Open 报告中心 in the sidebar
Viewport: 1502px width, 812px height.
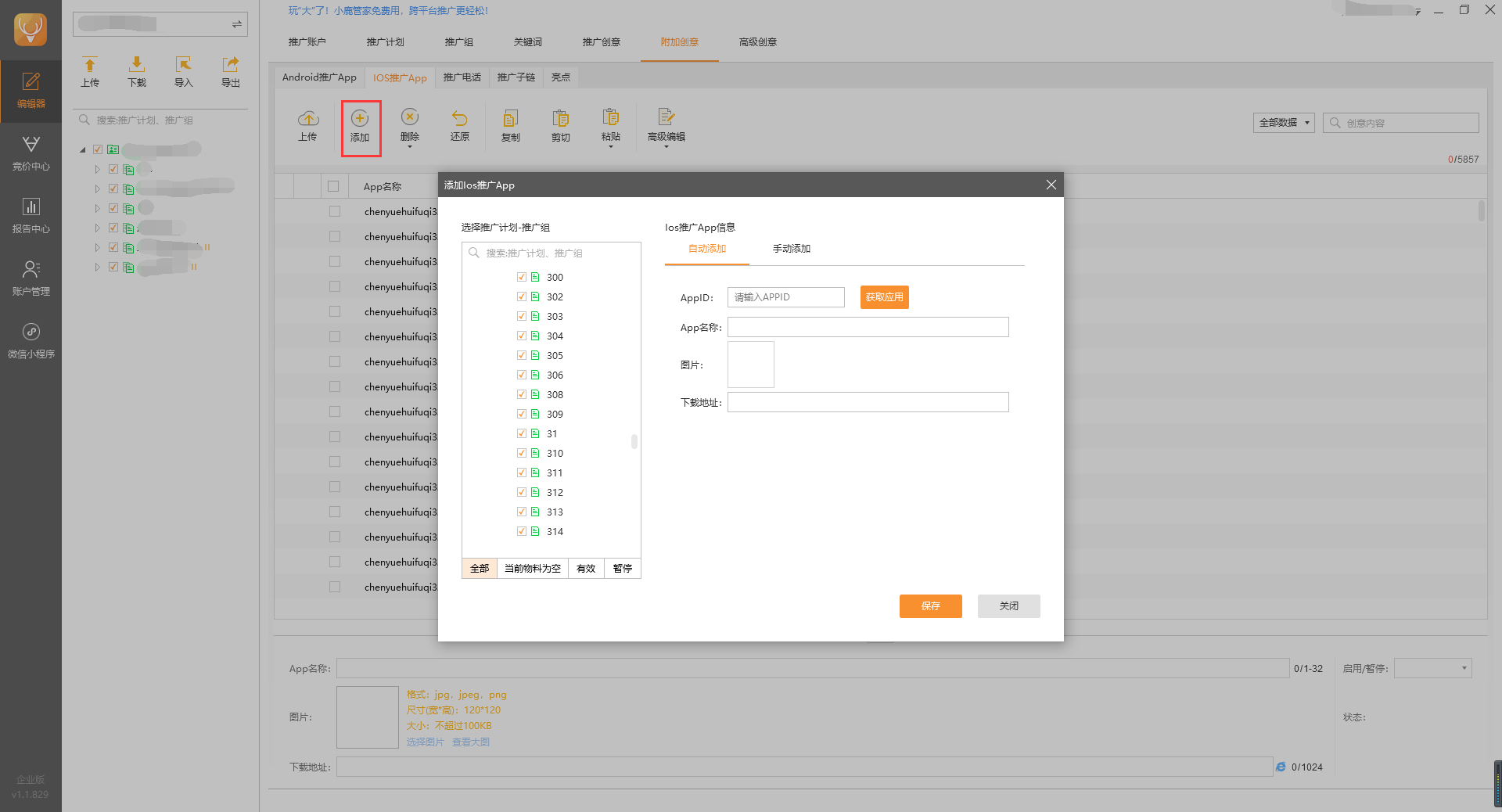coord(31,216)
